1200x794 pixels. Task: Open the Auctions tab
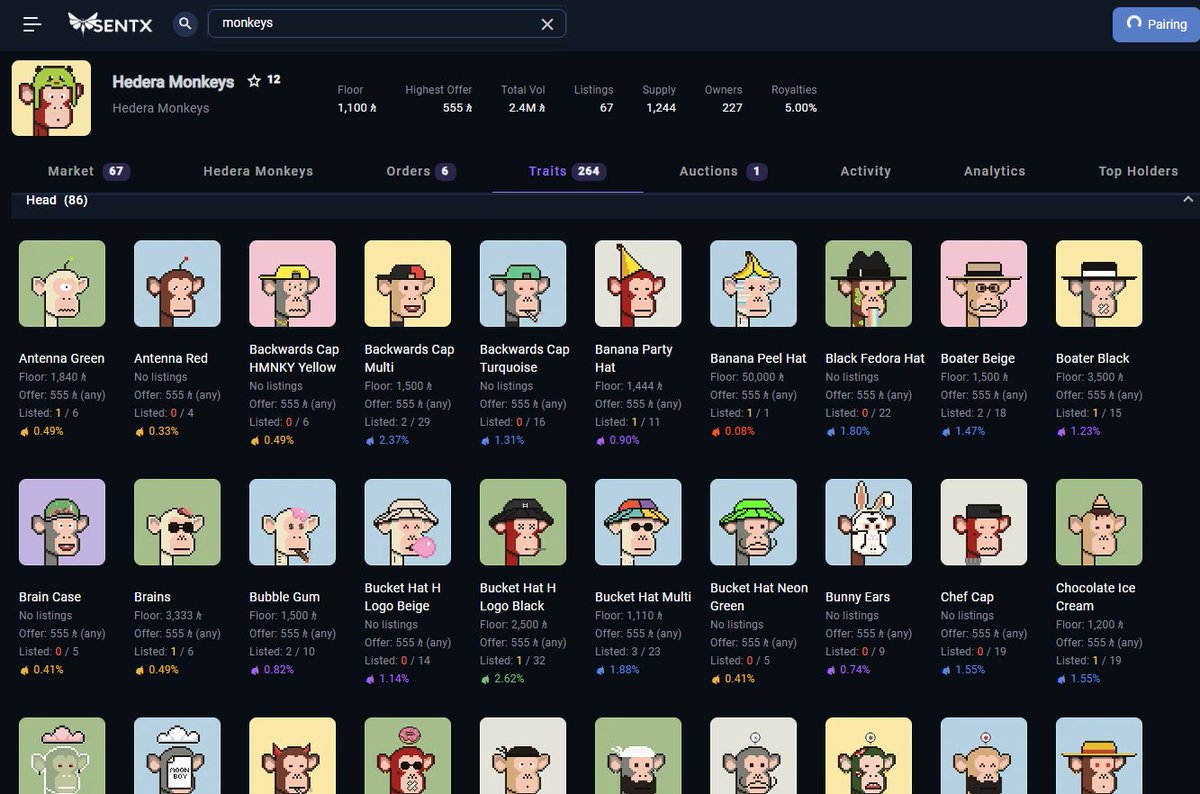click(723, 171)
